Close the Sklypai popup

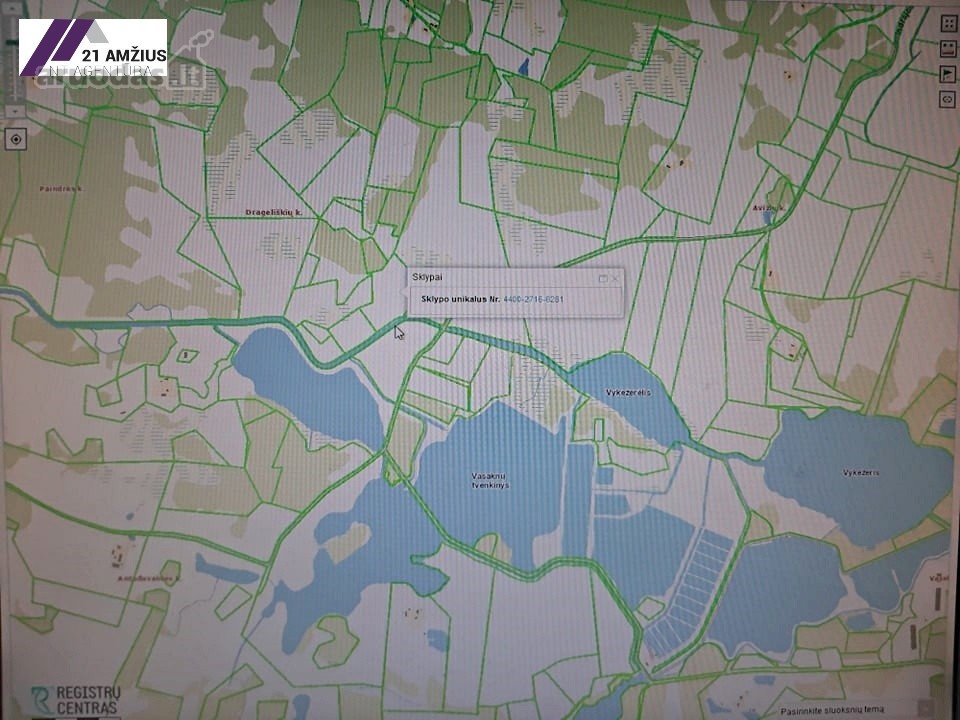615,278
